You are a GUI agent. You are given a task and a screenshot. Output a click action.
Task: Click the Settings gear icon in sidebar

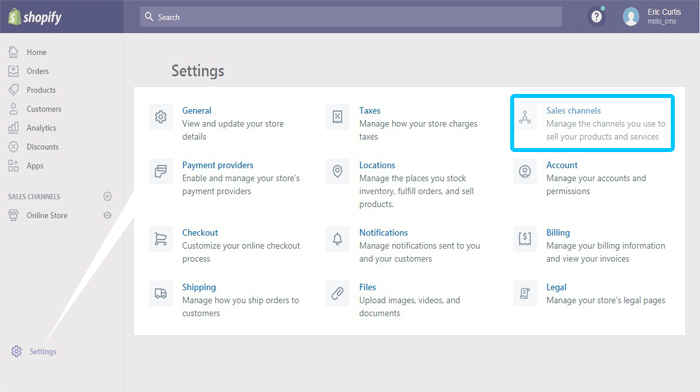pos(17,351)
